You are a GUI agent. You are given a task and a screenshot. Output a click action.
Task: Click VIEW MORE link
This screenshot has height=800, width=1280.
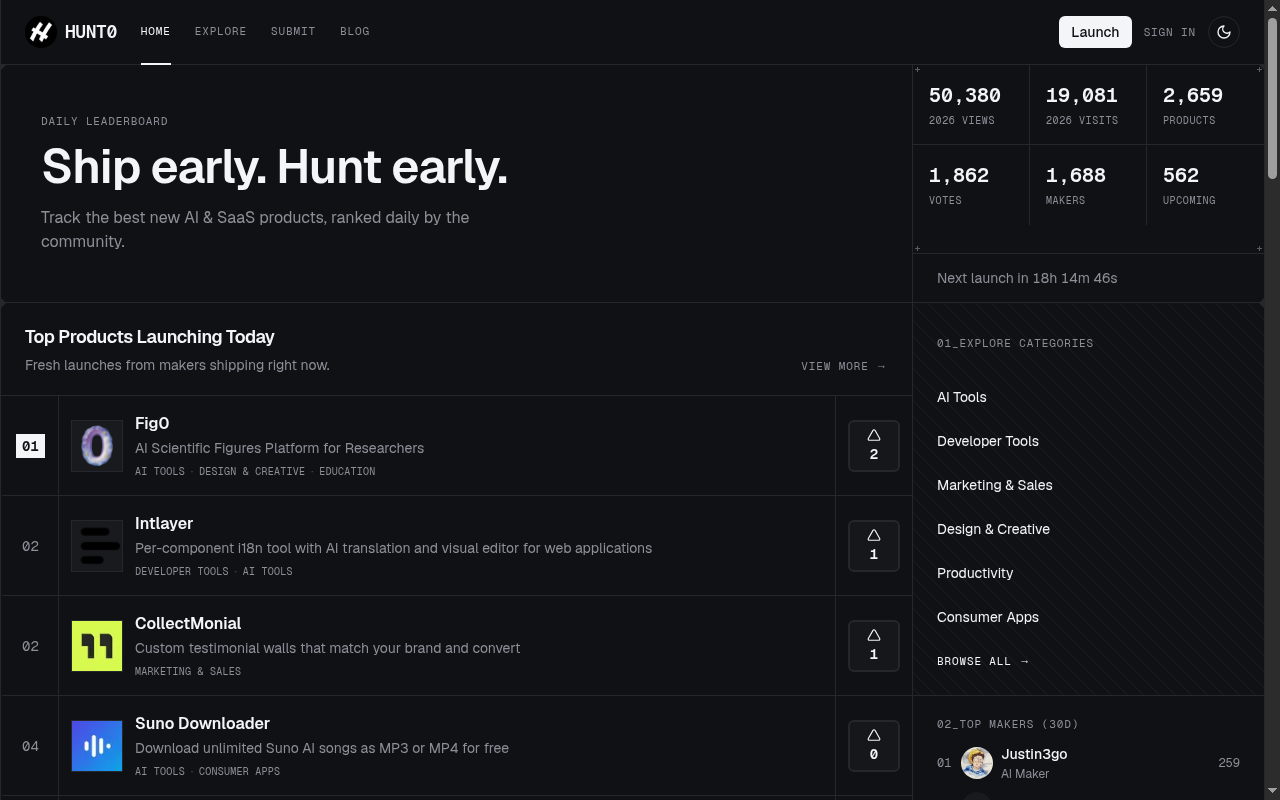click(844, 366)
